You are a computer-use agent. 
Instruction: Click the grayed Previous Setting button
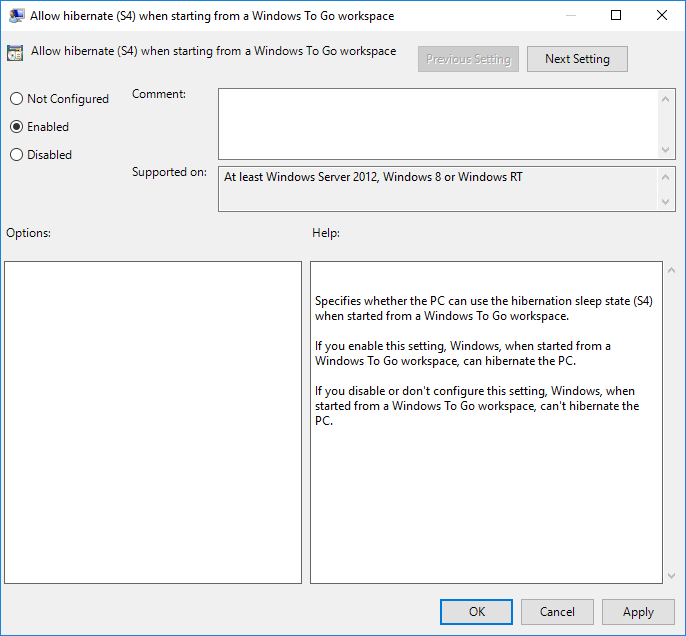[x=468, y=59]
